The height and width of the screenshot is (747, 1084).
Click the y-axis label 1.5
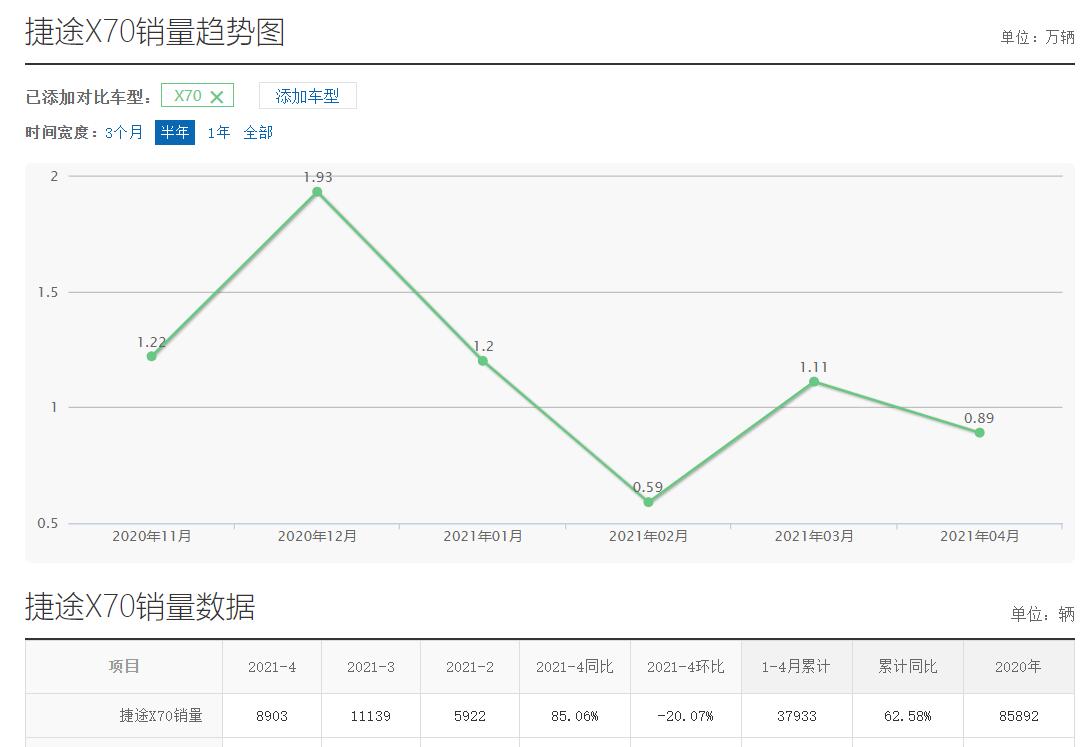pyautogui.click(x=48, y=292)
